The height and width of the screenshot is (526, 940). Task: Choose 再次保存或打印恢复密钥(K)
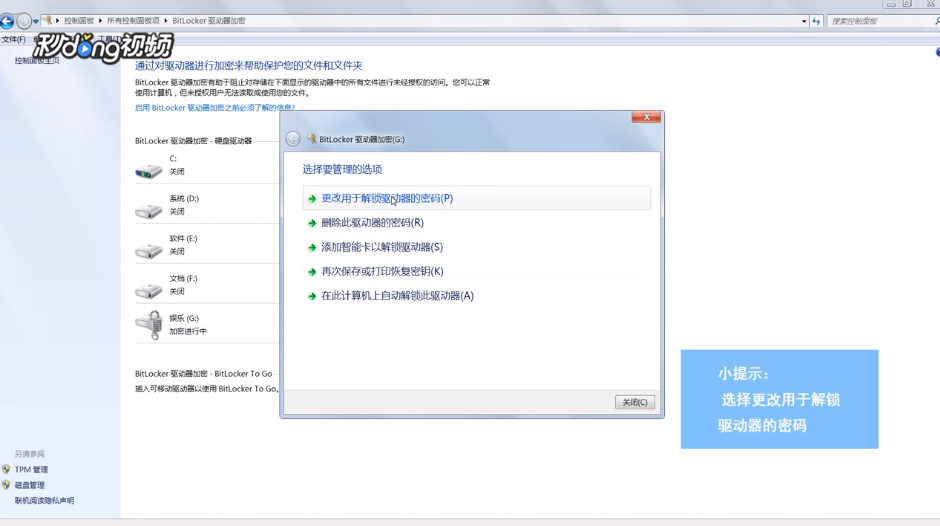[382, 272]
